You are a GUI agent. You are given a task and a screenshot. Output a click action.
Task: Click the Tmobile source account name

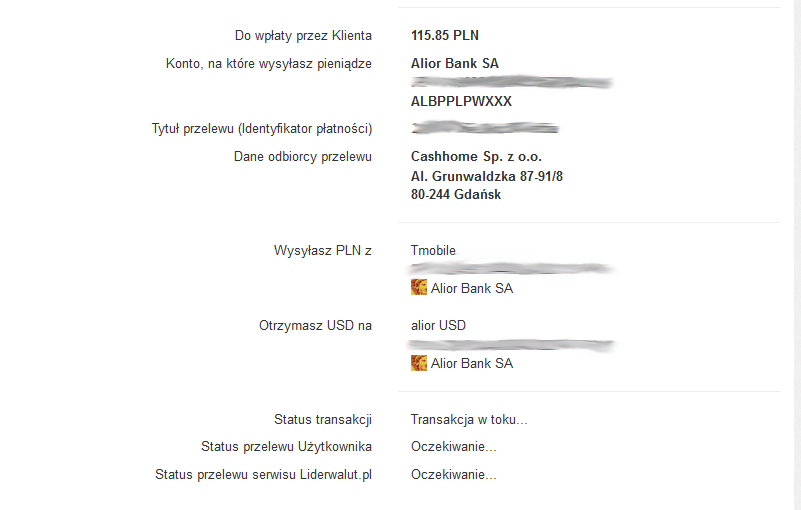pyautogui.click(x=433, y=250)
